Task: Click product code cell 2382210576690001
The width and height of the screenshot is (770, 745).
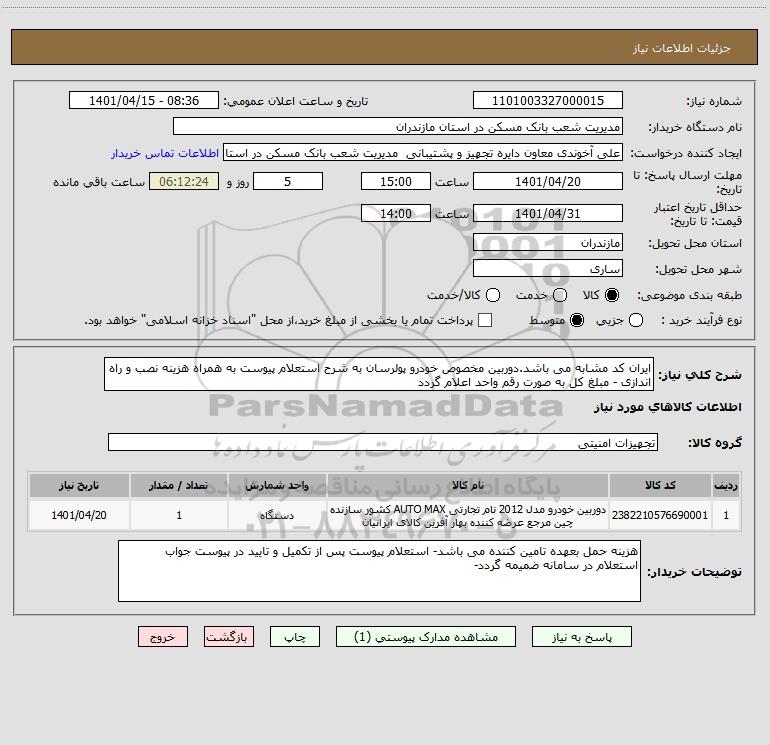Action: [660, 515]
